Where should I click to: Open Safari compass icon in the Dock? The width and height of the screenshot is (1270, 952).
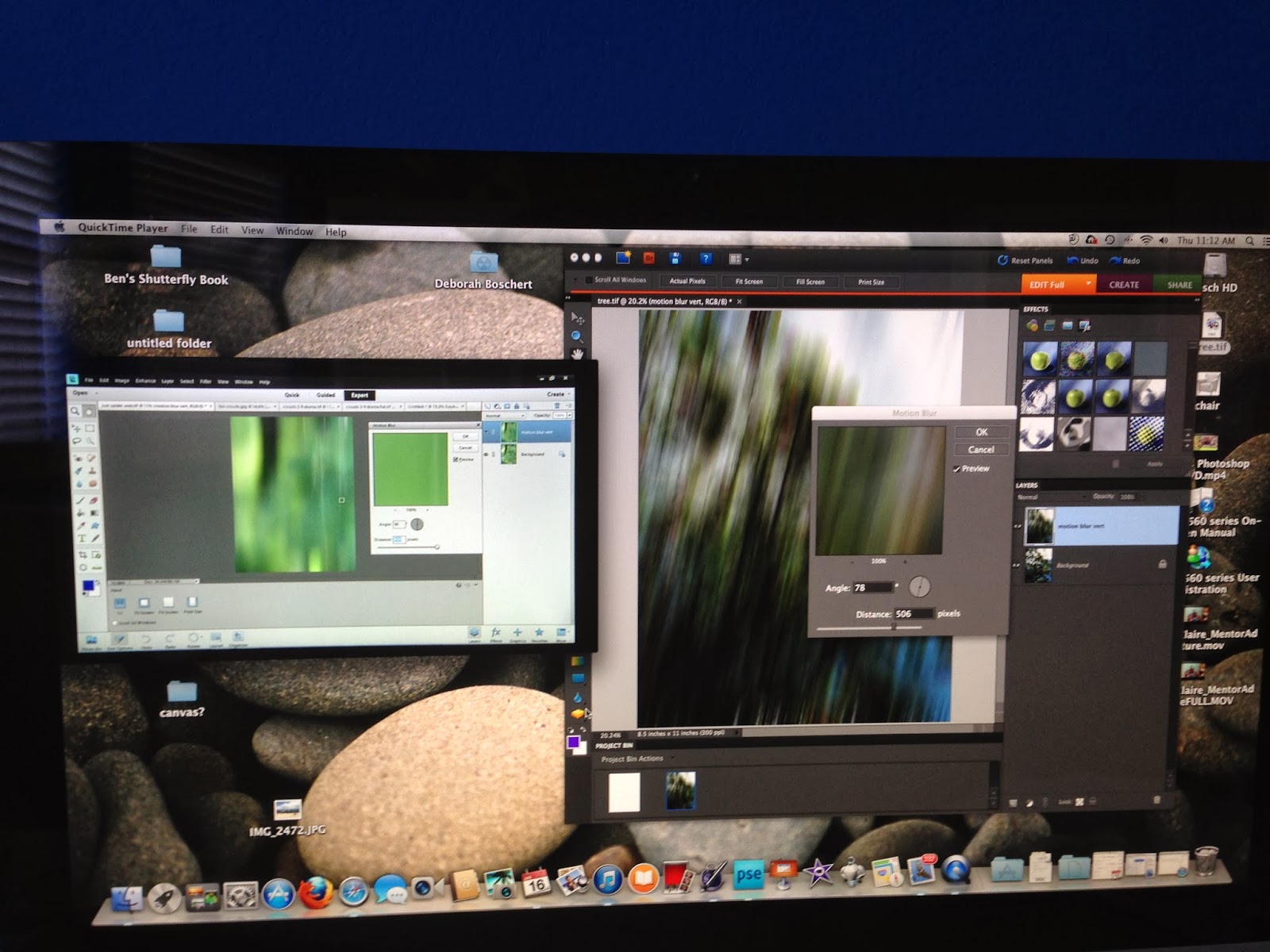(x=353, y=892)
